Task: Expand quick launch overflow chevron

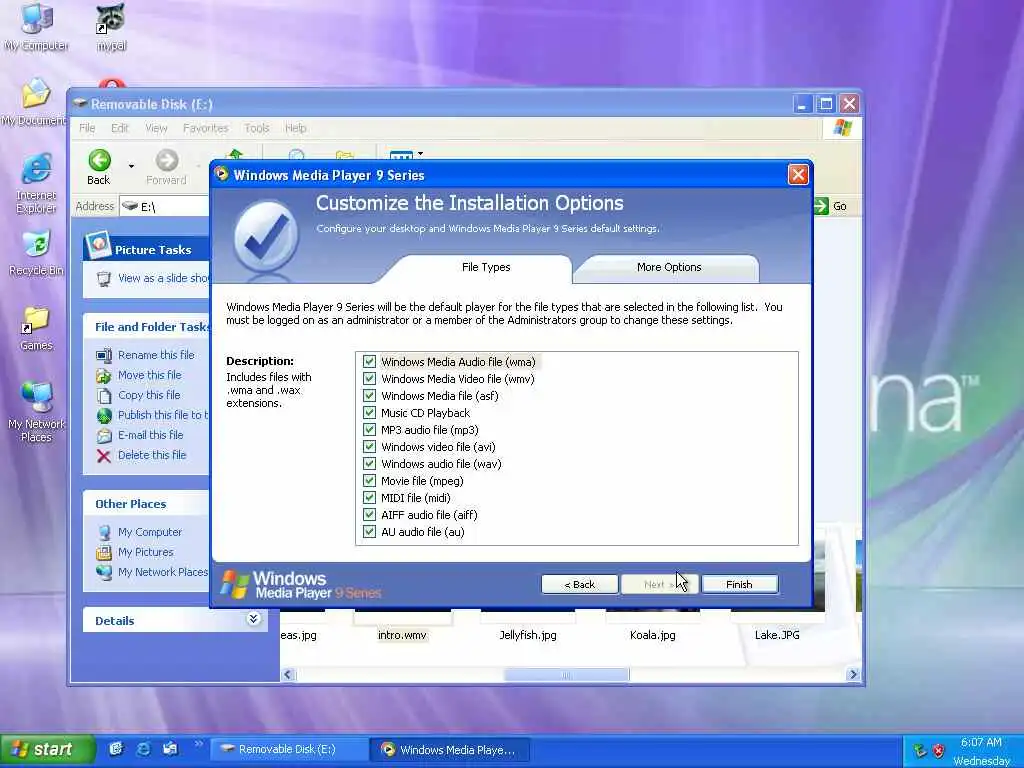Action: (x=199, y=743)
